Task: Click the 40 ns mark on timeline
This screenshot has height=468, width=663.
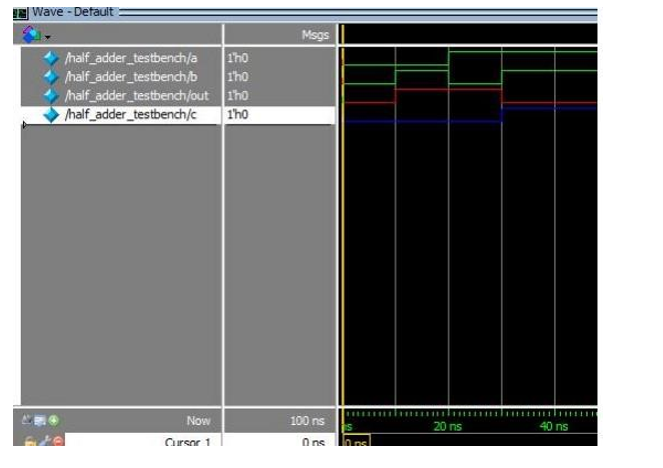Action: (x=553, y=426)
